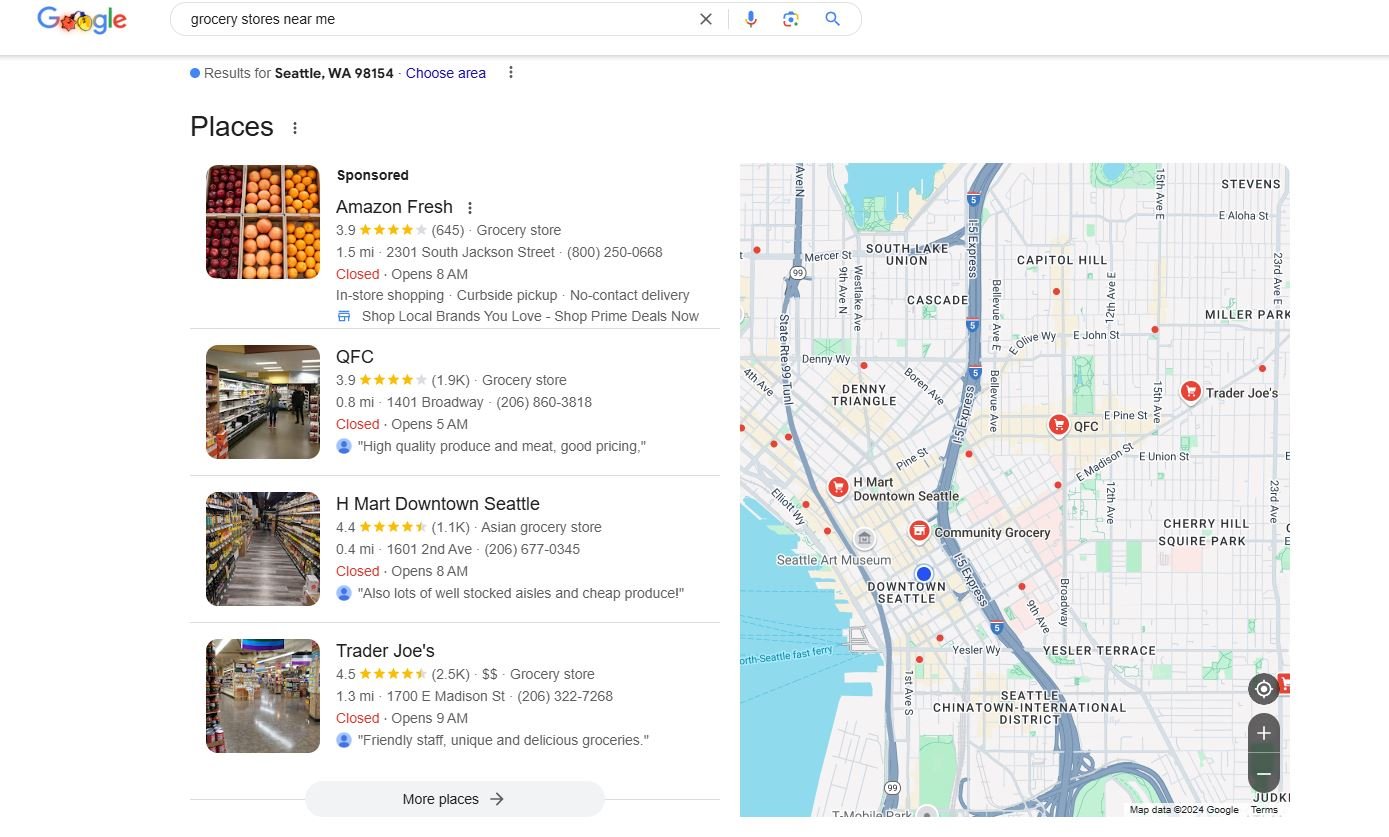Open the H Mart Downtown Seattle listing
The image size is (1389, 837).
[438, 504]
